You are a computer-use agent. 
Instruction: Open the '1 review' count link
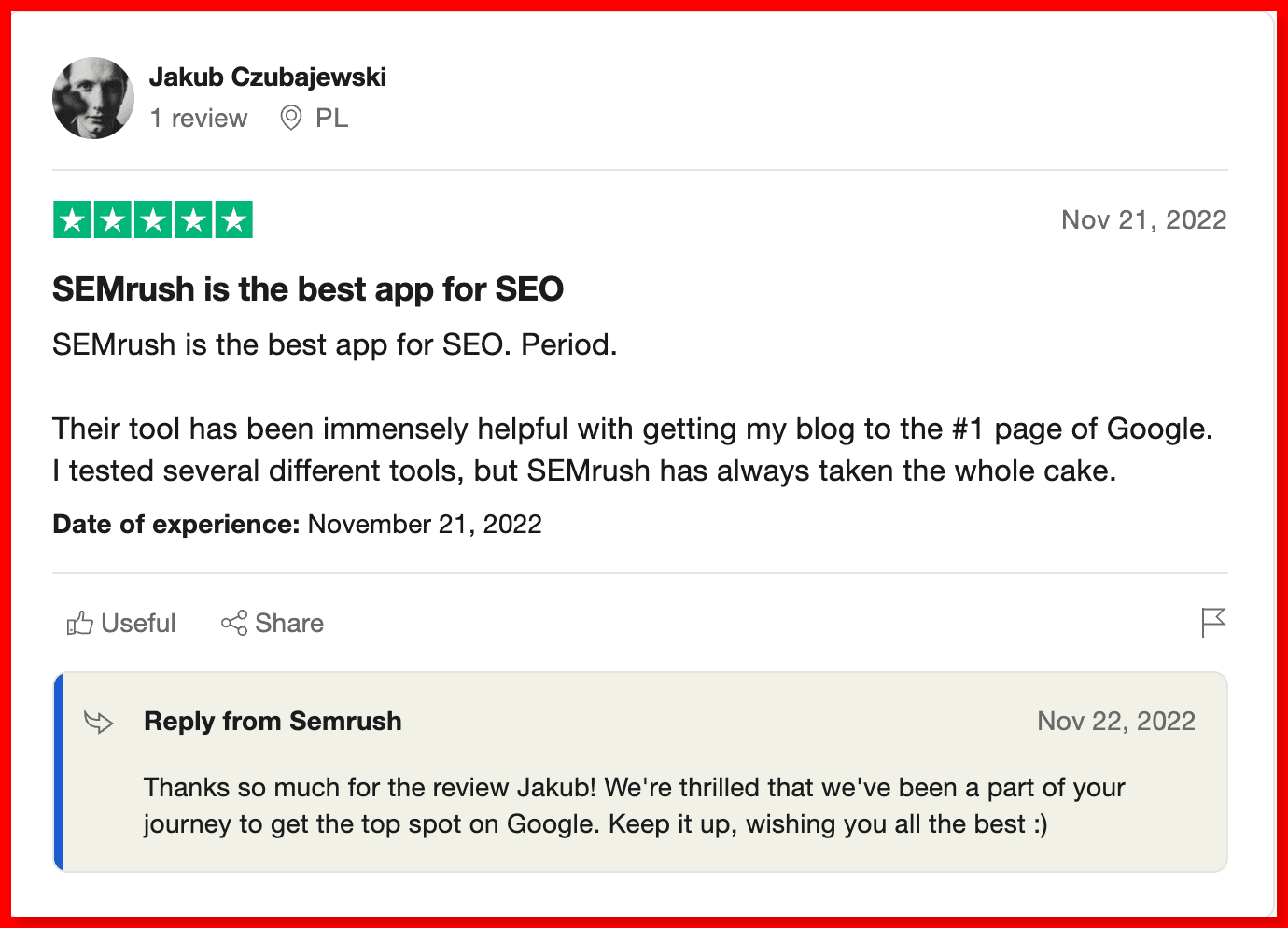199,119
